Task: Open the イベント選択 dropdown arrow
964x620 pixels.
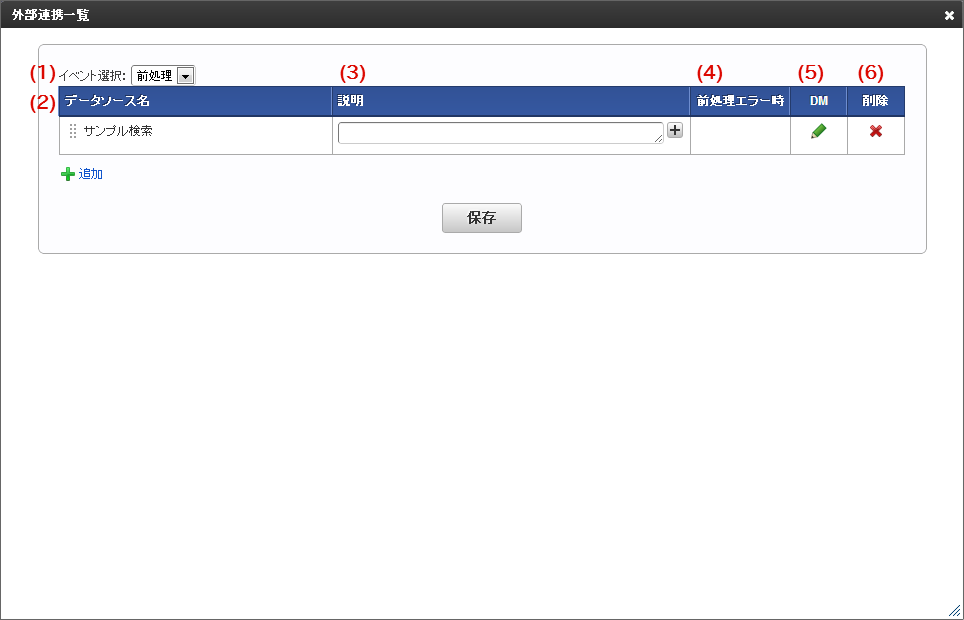Action: click(185, 76)
